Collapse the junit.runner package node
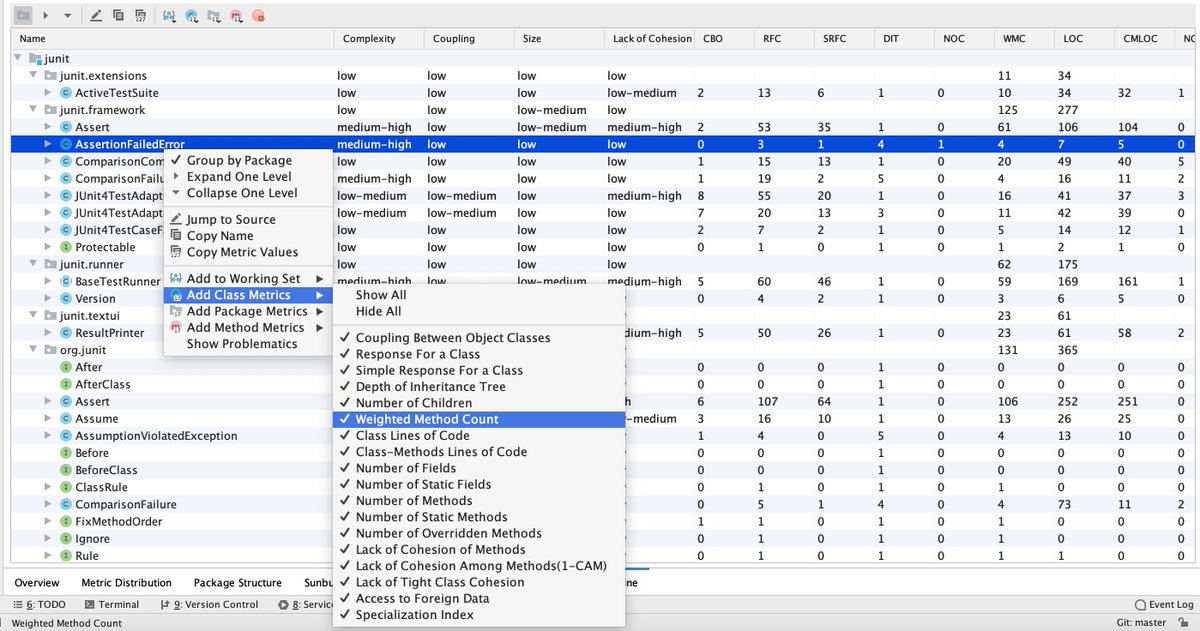 click(x=33, y=264)
